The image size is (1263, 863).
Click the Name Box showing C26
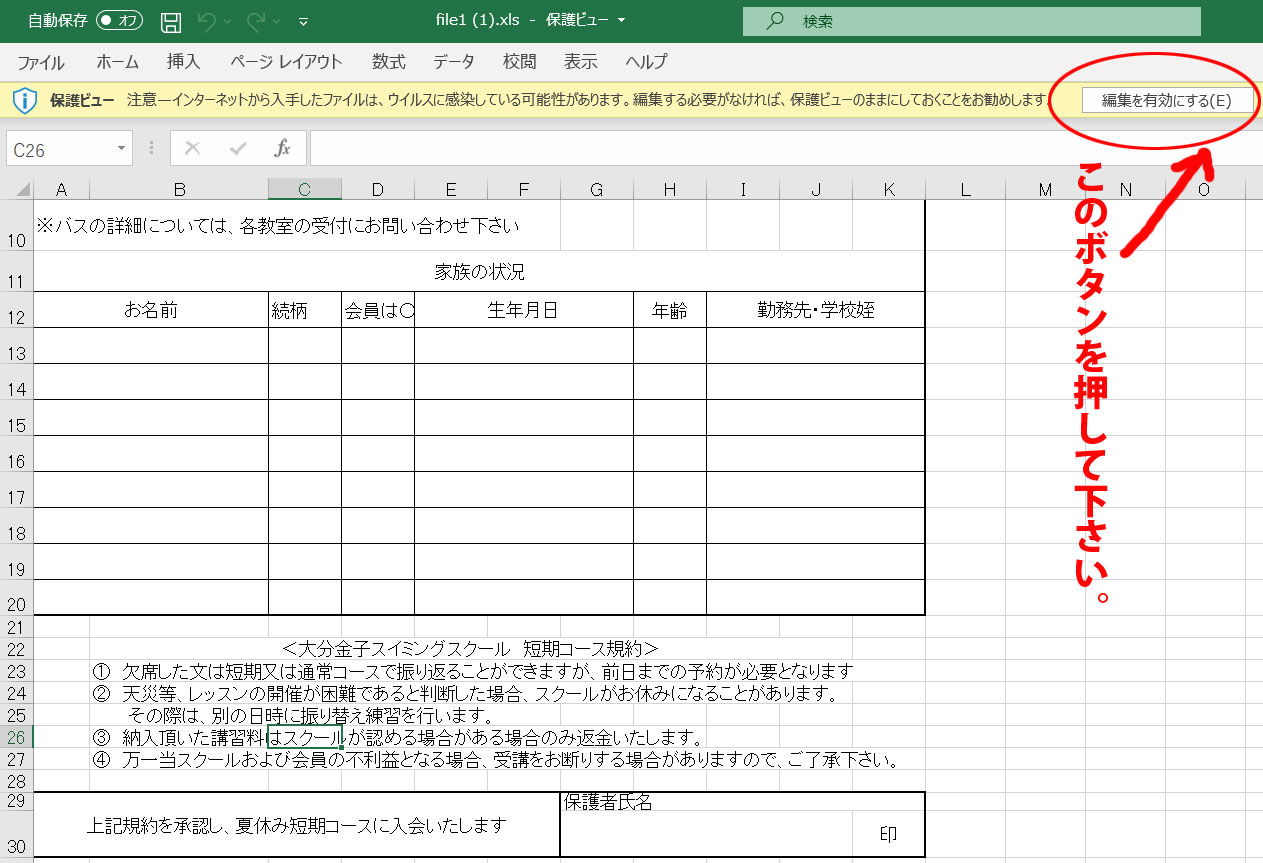60,149
